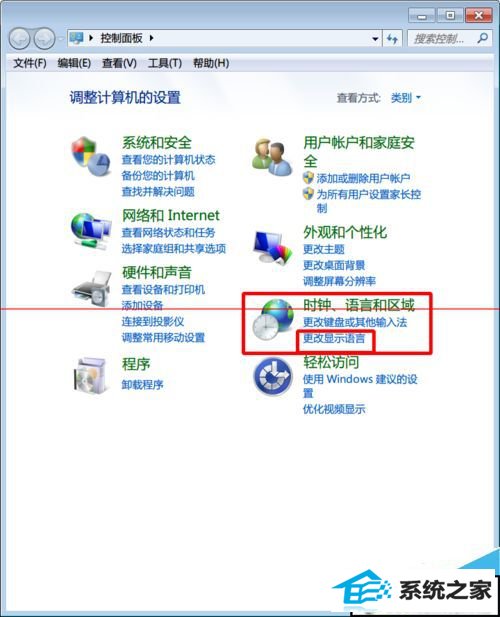Screen dimensions: 500x617
Task: Open the Clock, Language and Region icon
Action: tap(273, 319)
